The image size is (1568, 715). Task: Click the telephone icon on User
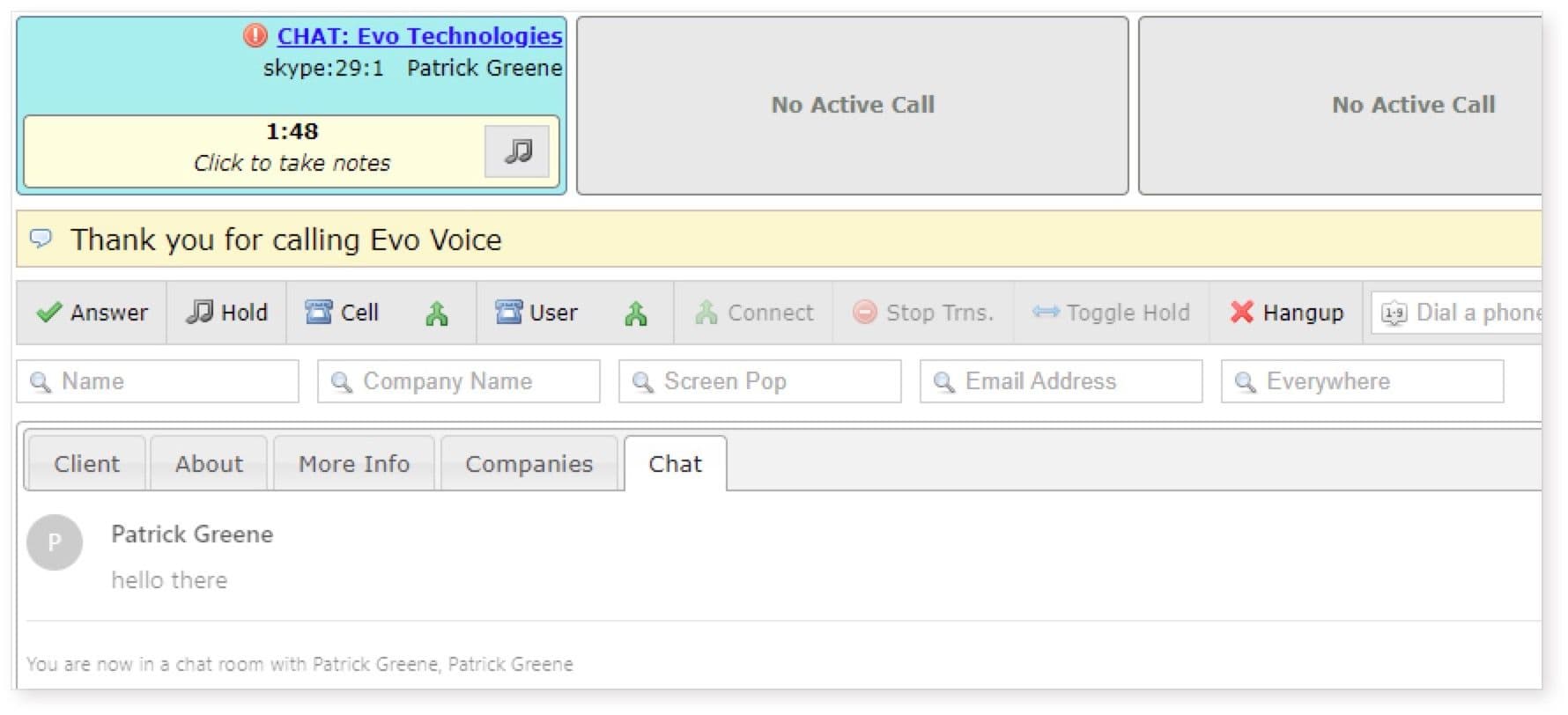pos(508,313)
